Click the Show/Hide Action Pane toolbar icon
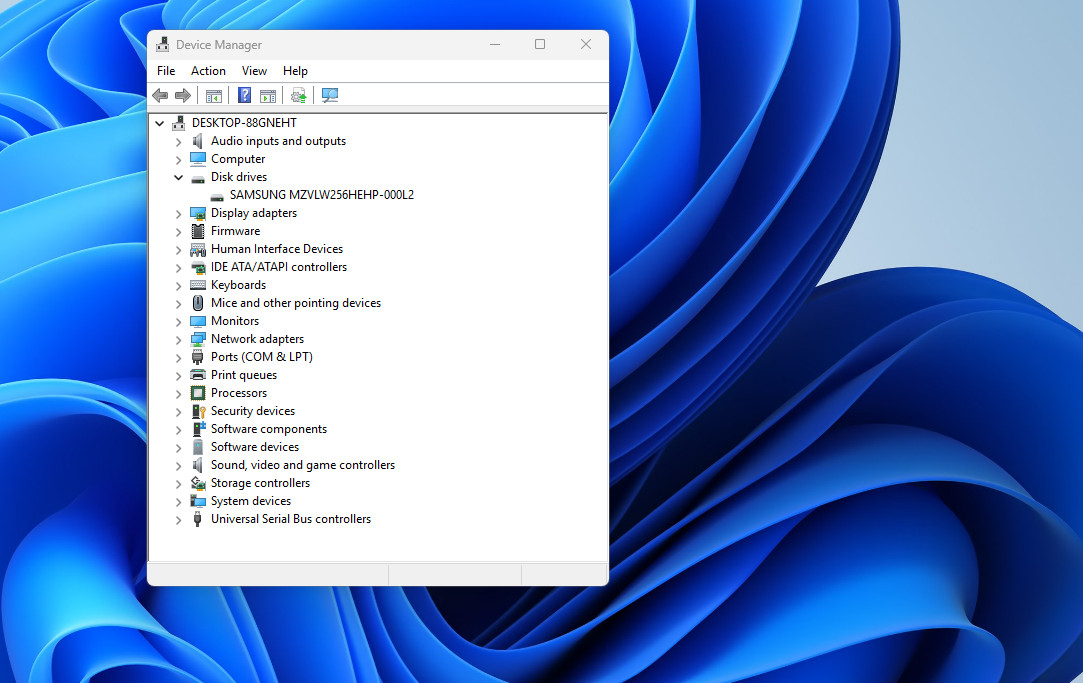Screen dimensions: 1083x683 click(268, 96)
